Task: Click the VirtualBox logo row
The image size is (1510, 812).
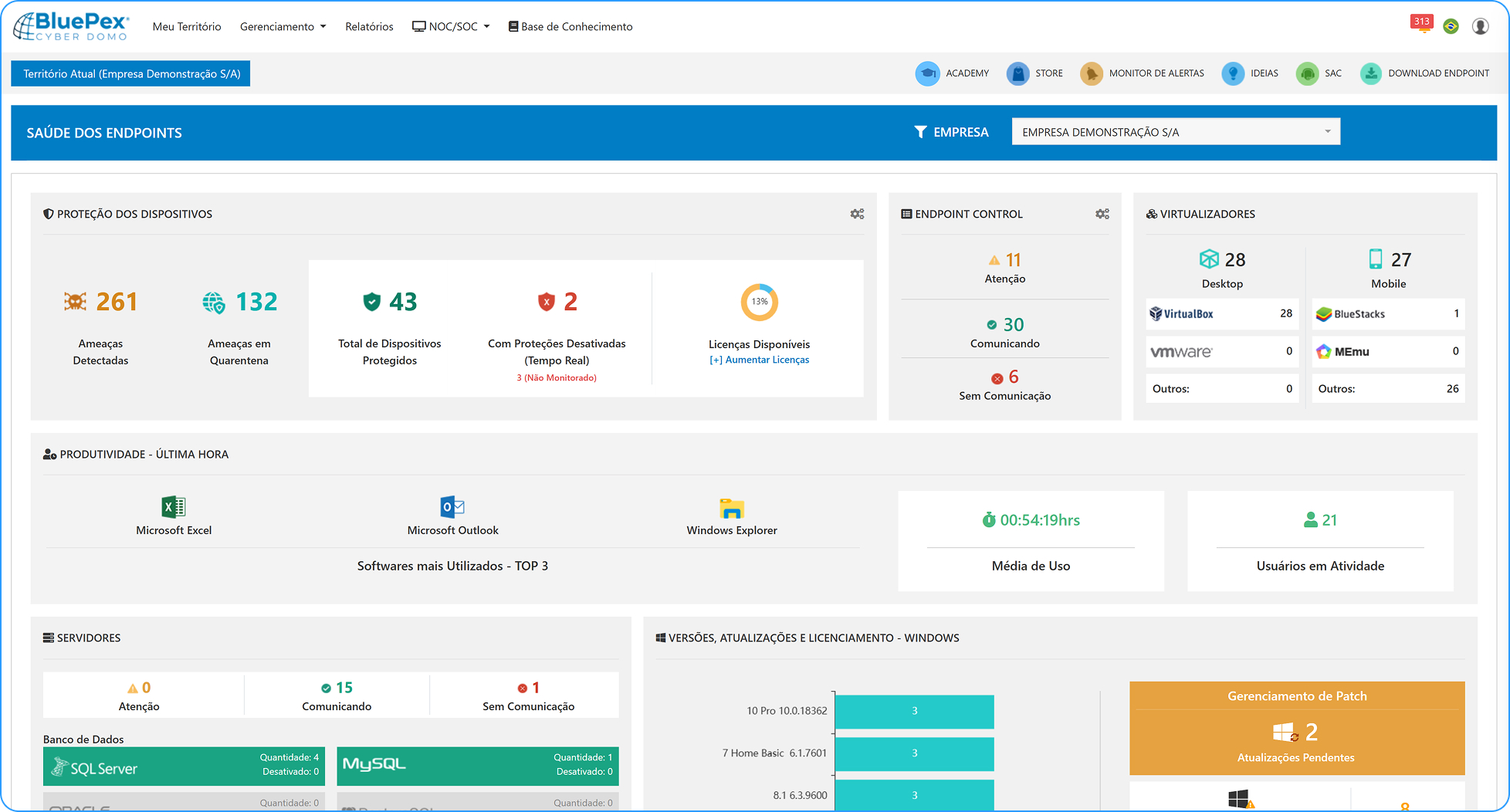Action: [x=1222, y=313]
